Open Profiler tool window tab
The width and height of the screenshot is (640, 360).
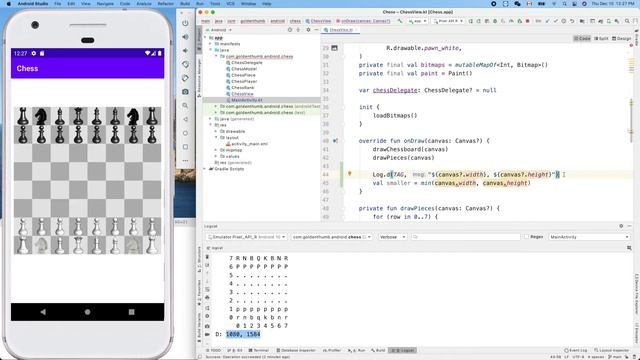click(332, 350)
